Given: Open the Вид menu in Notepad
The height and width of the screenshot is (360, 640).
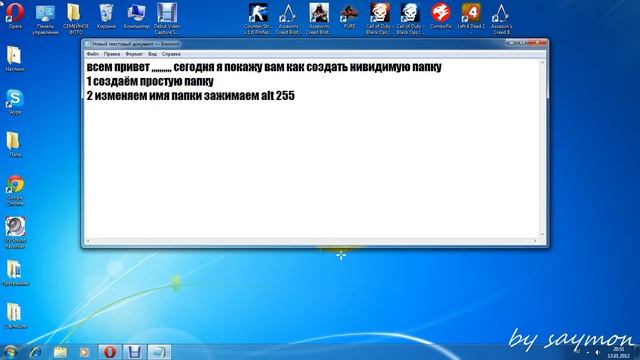Looking at the screenshot, I should click(152, 54).
